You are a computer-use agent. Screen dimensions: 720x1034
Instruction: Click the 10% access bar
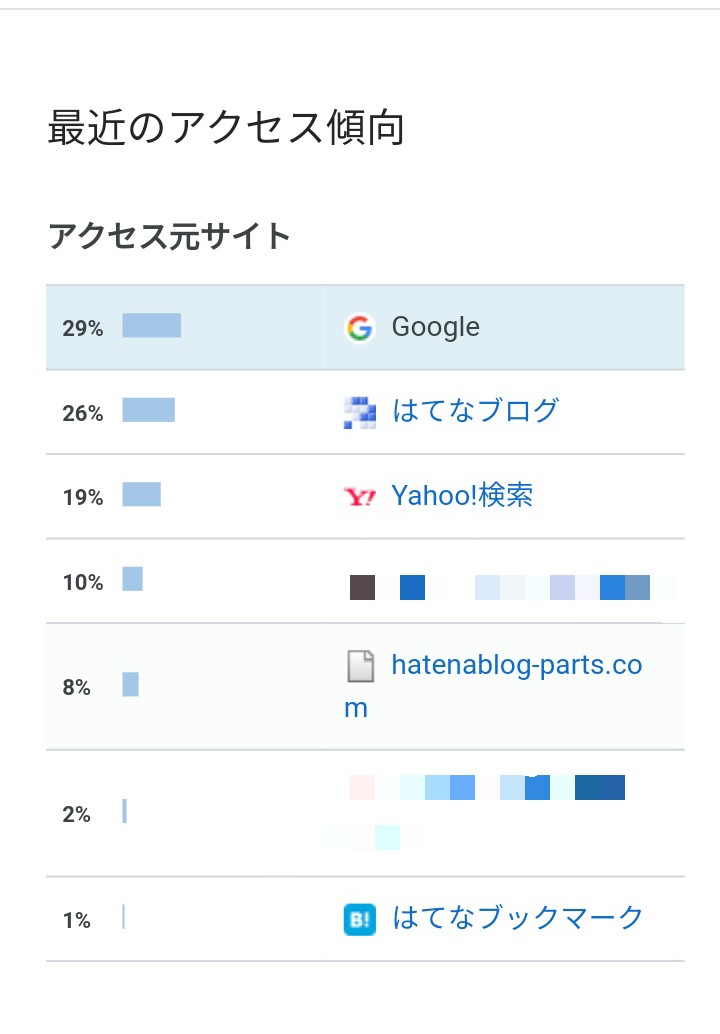click(x=133, y=579)
